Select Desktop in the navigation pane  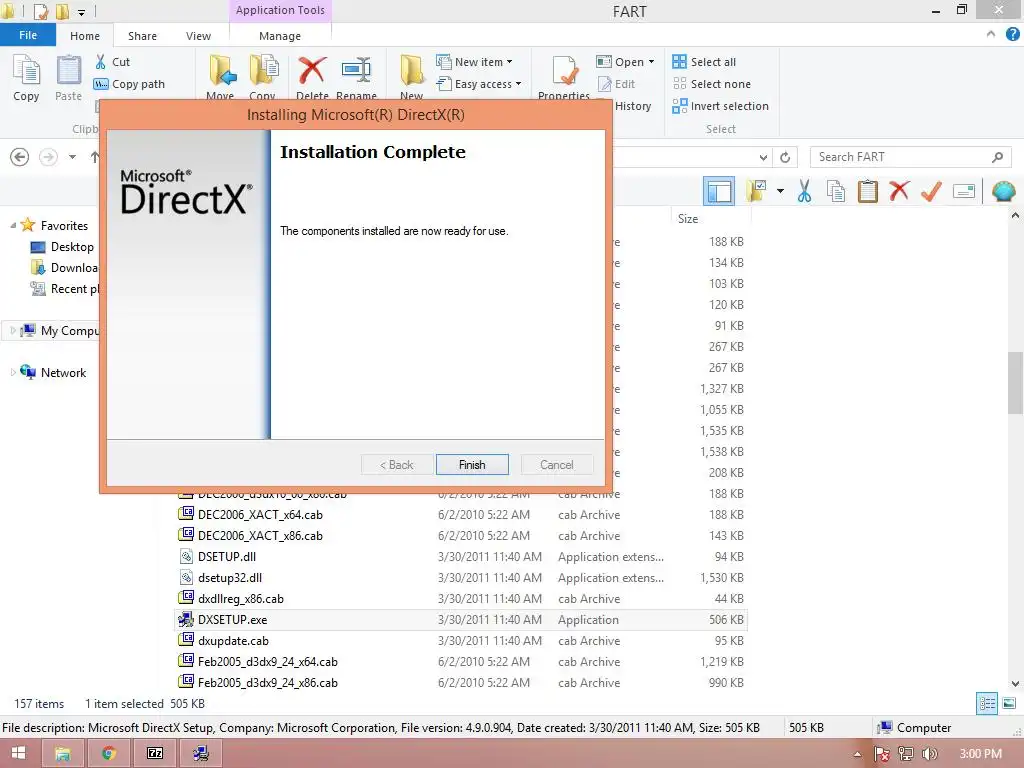72,247
